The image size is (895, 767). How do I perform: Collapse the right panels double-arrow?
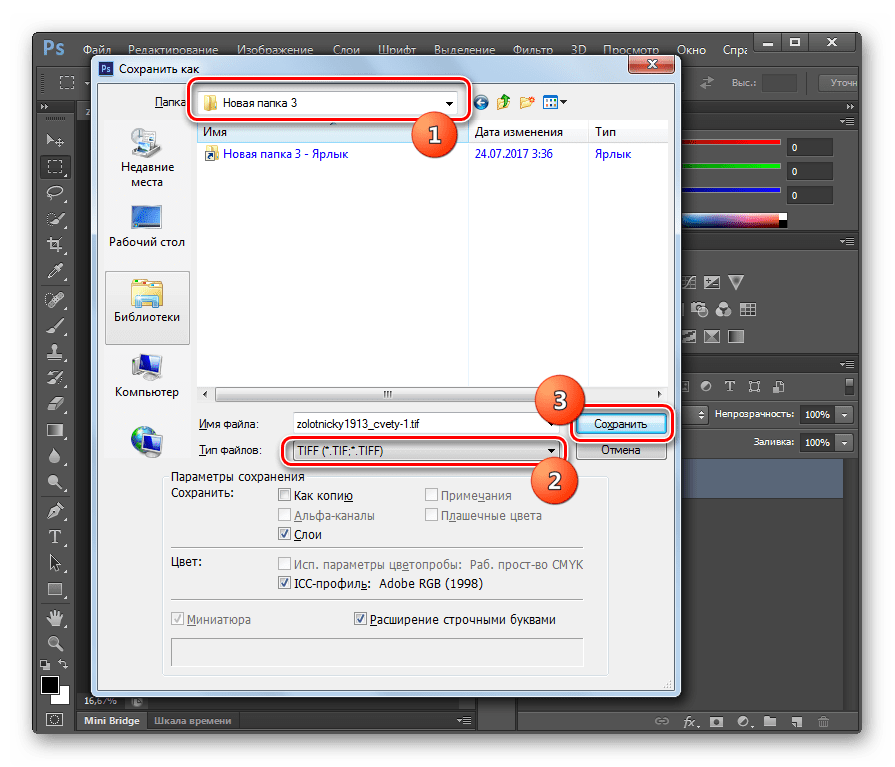(850, 107)
